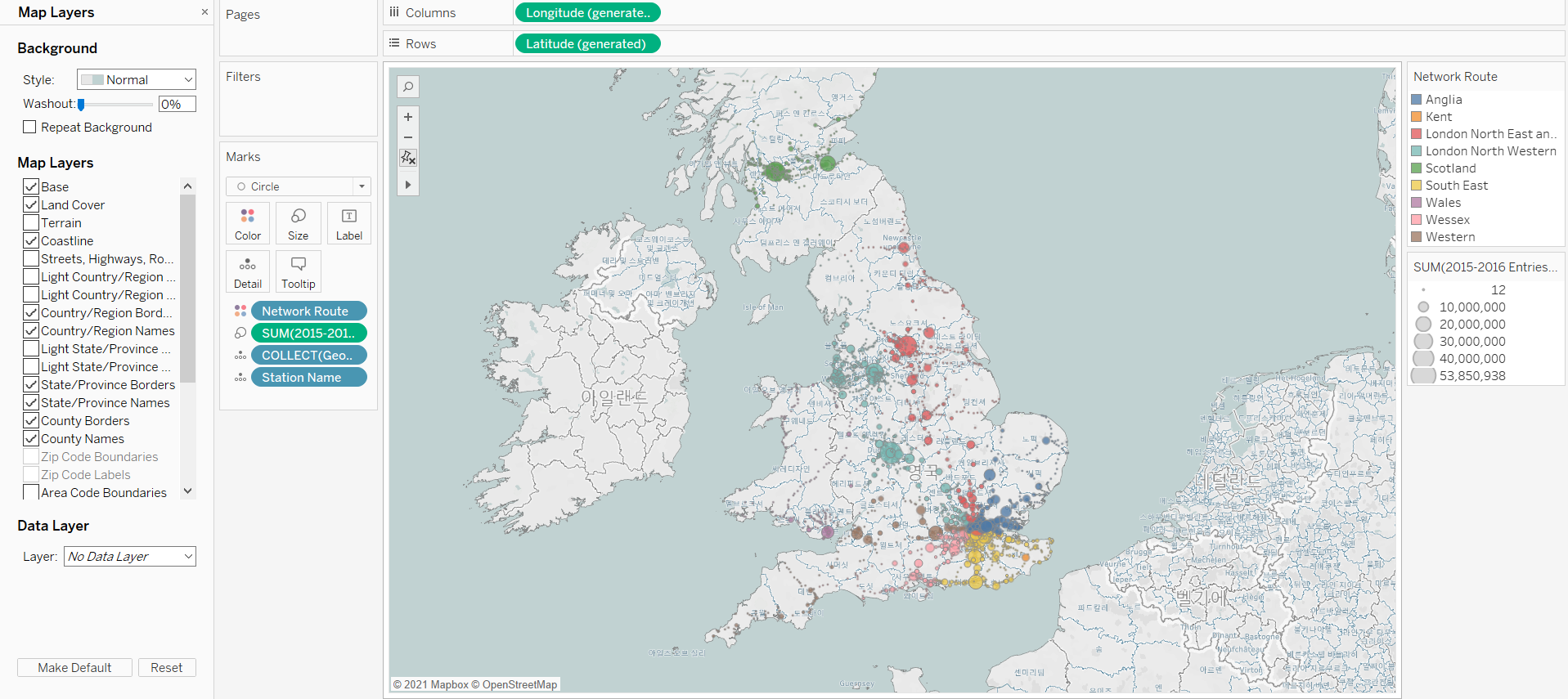Image resolution: width=1568 pixels, height=699 pixels.
Task: Open the Color marks card
Action: (x=248, y=223)
